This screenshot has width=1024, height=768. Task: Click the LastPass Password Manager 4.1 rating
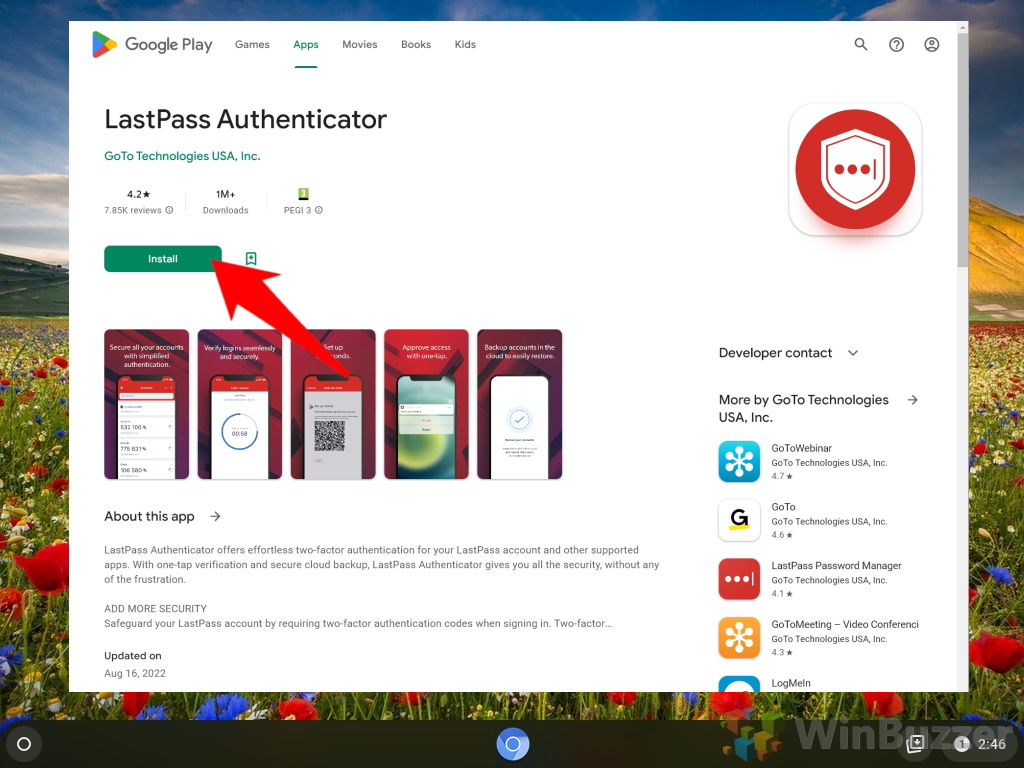point(782,594)
